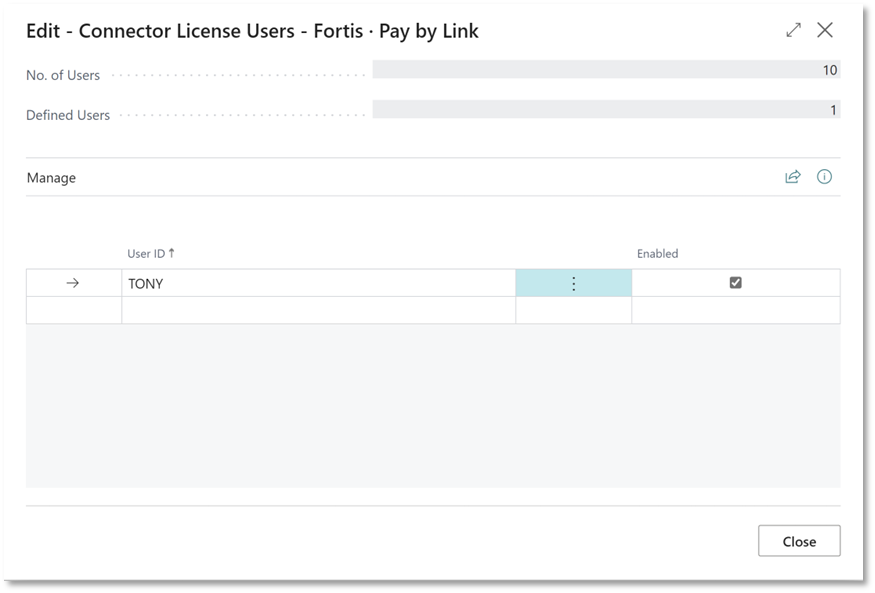Open the Manage menu
The image size is (875, 593).
pos(51,178)
